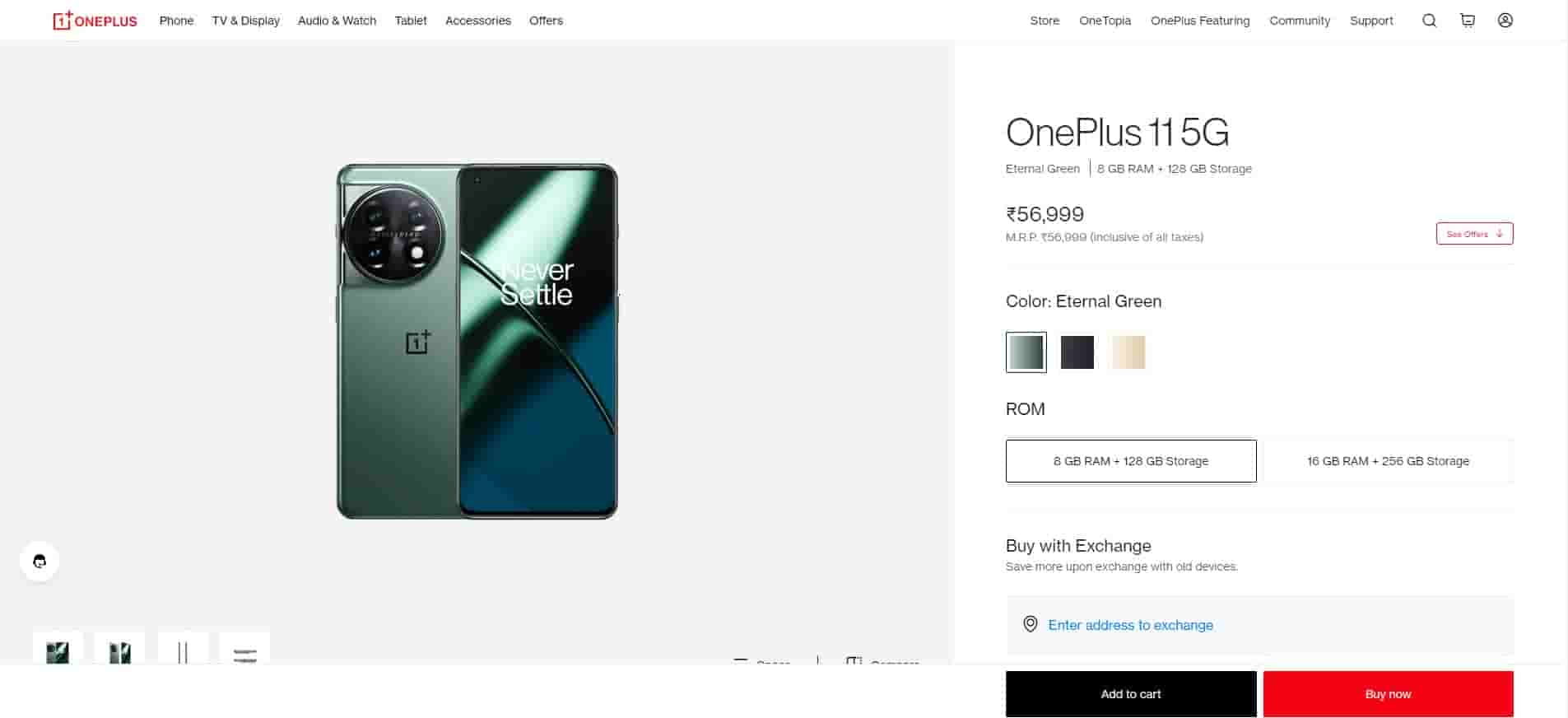
Task: Click the location pin icon
Action: (x=1030, y=624)
